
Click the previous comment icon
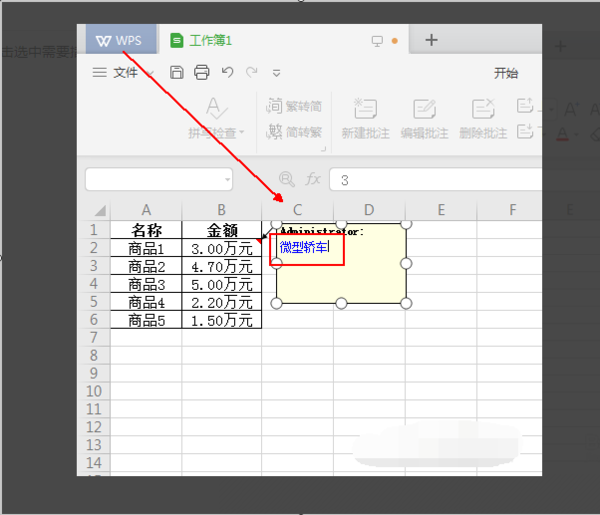click(525, 106)
